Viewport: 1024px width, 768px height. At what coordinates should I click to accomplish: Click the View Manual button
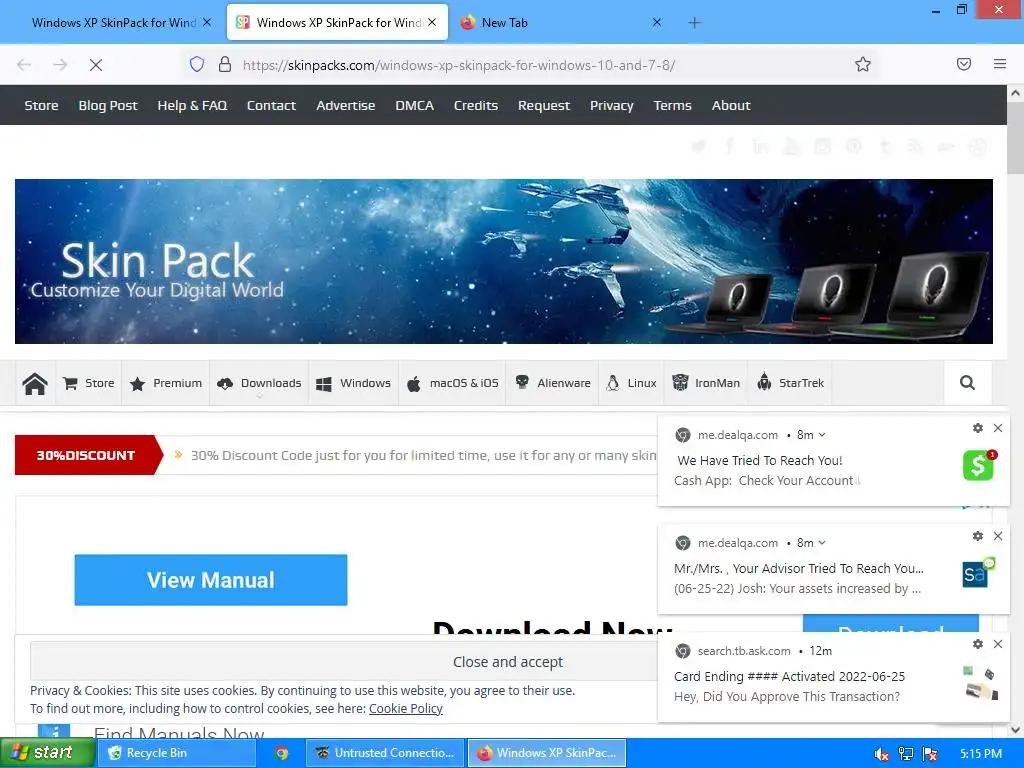211,580
